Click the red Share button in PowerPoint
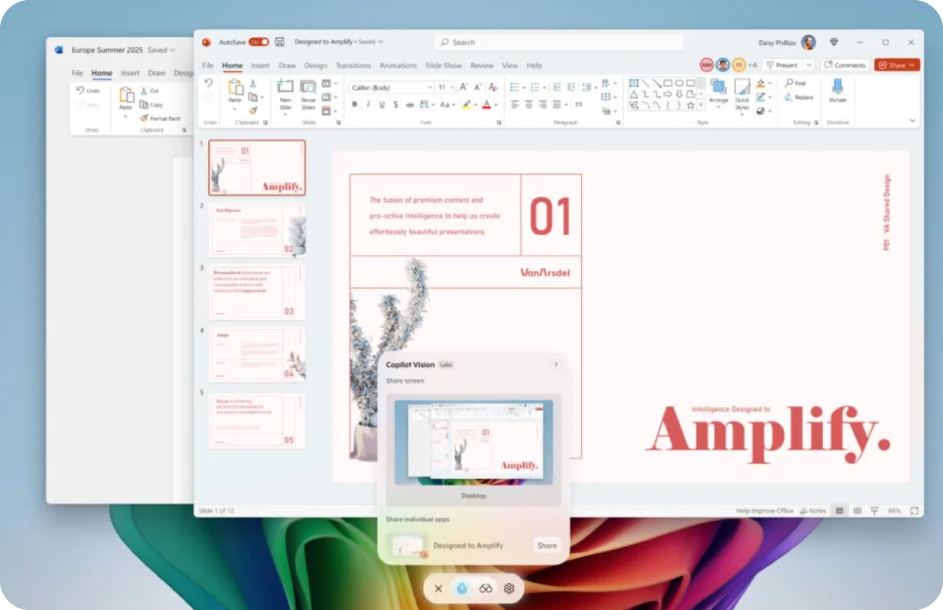 tap(897, 65)
